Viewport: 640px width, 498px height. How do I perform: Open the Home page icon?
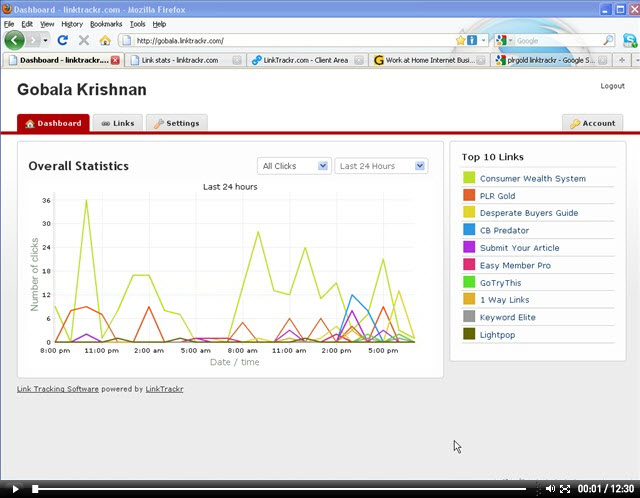click(x=105, y=40)
